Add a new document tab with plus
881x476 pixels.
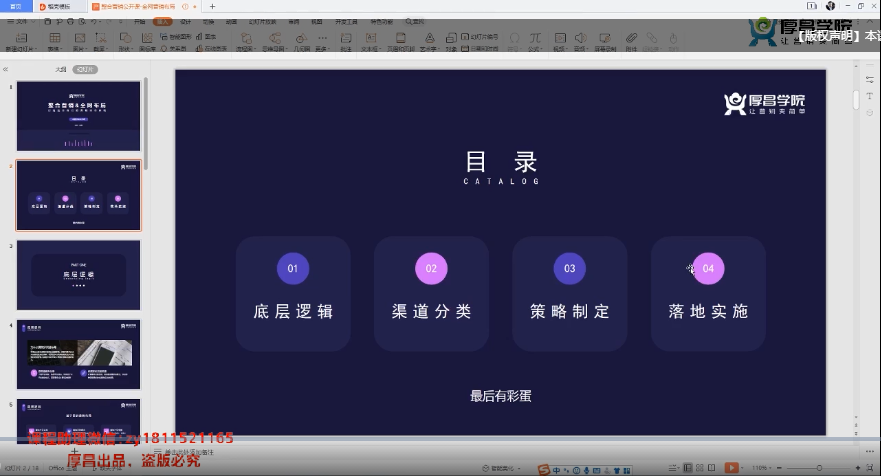[212, 7]
